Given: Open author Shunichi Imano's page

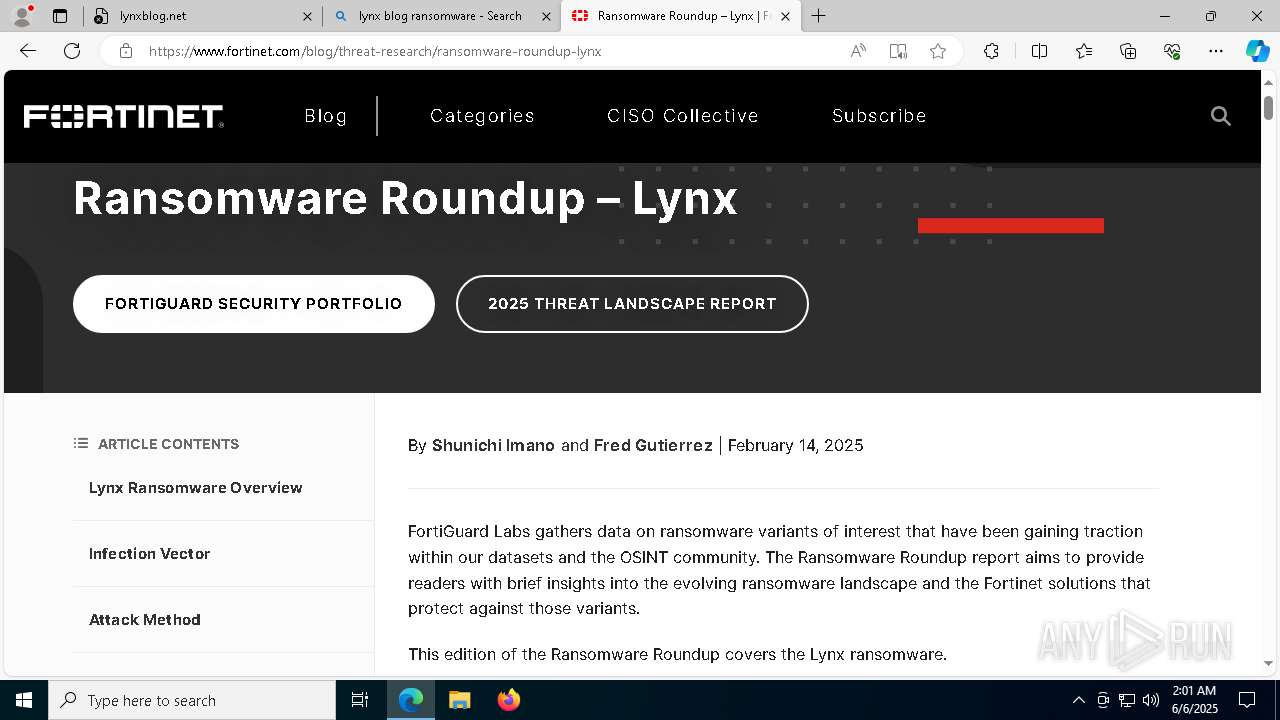Looking at the screenshot, I should (x=493, y=445).
